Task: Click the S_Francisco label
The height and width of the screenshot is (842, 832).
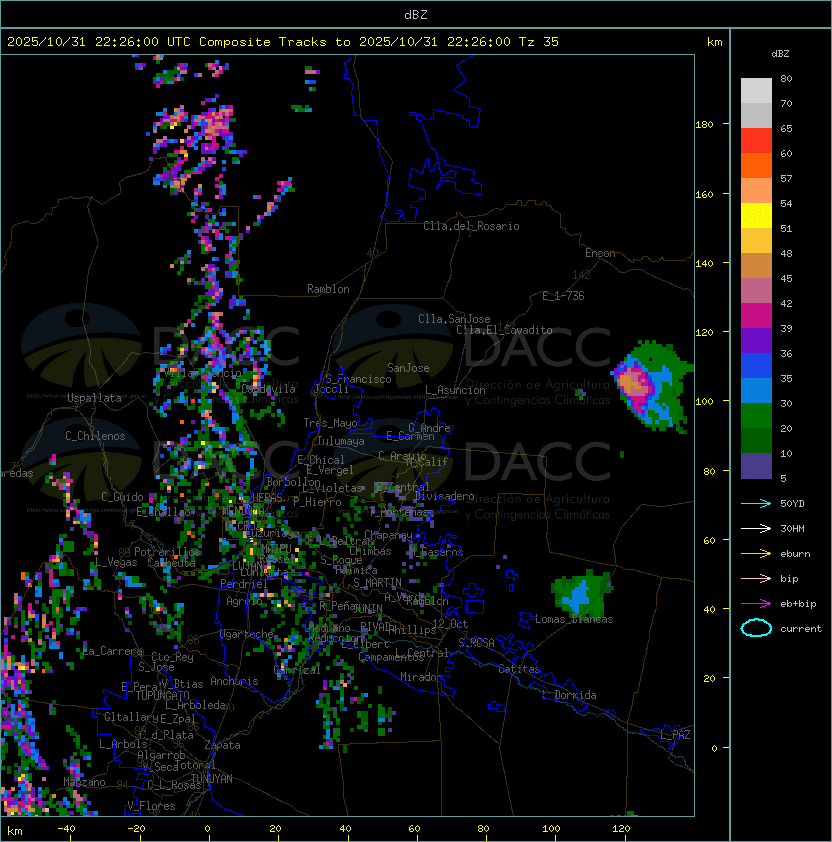Action: click(358, 379)
